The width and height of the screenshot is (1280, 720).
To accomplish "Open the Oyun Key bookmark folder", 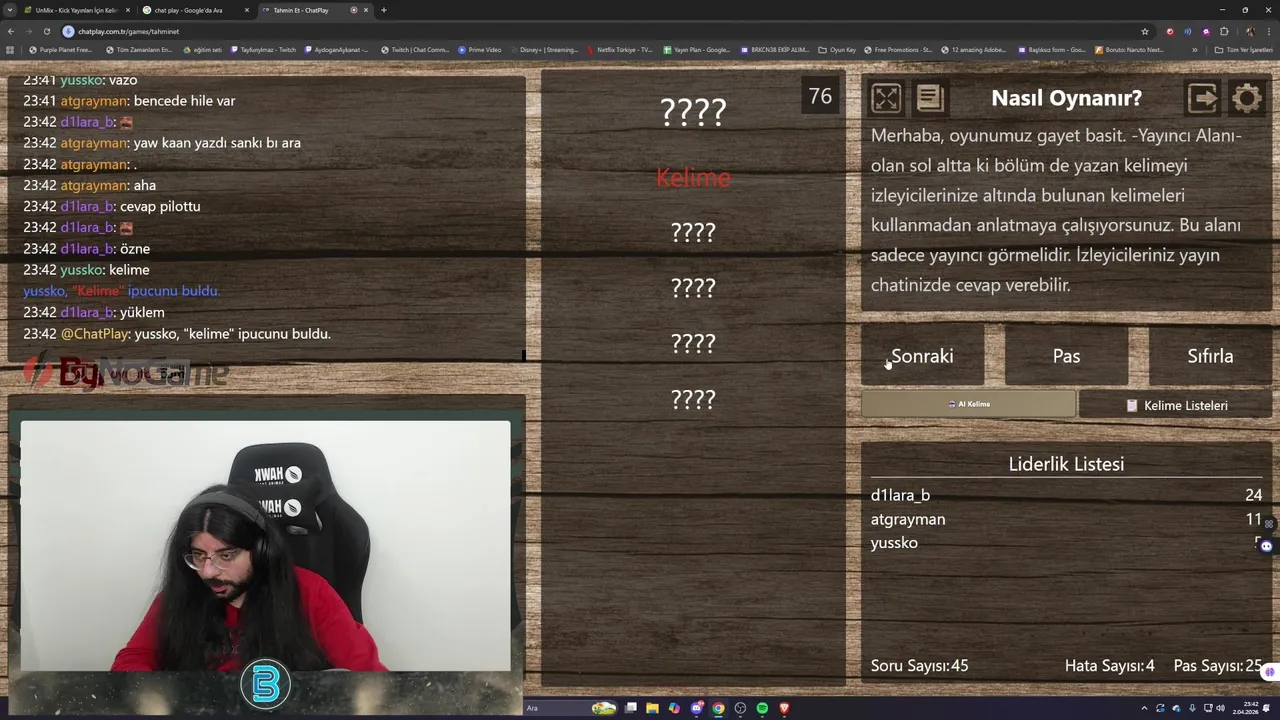I will click(837, 49).
